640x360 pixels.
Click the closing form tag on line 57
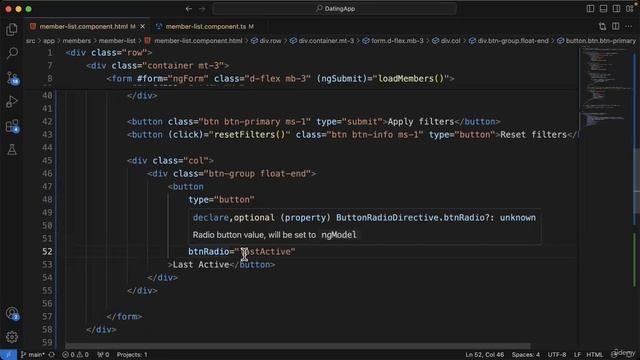pyautogui.click(x=124, y=316)
